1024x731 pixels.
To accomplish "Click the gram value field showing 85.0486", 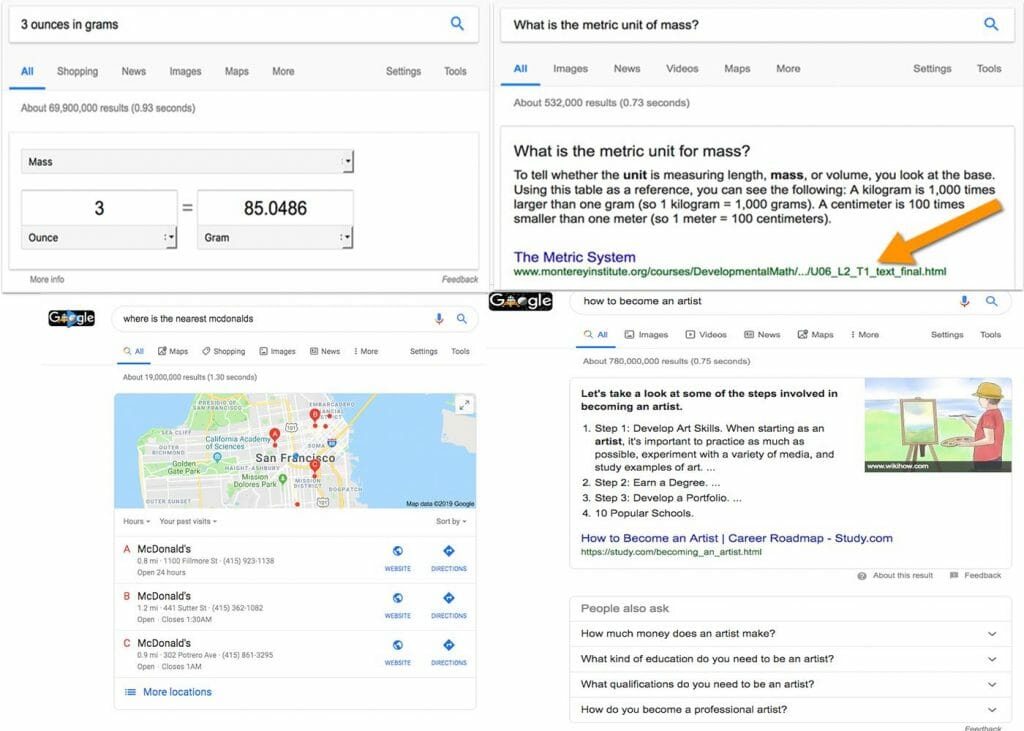I will [x=275, y=208].
